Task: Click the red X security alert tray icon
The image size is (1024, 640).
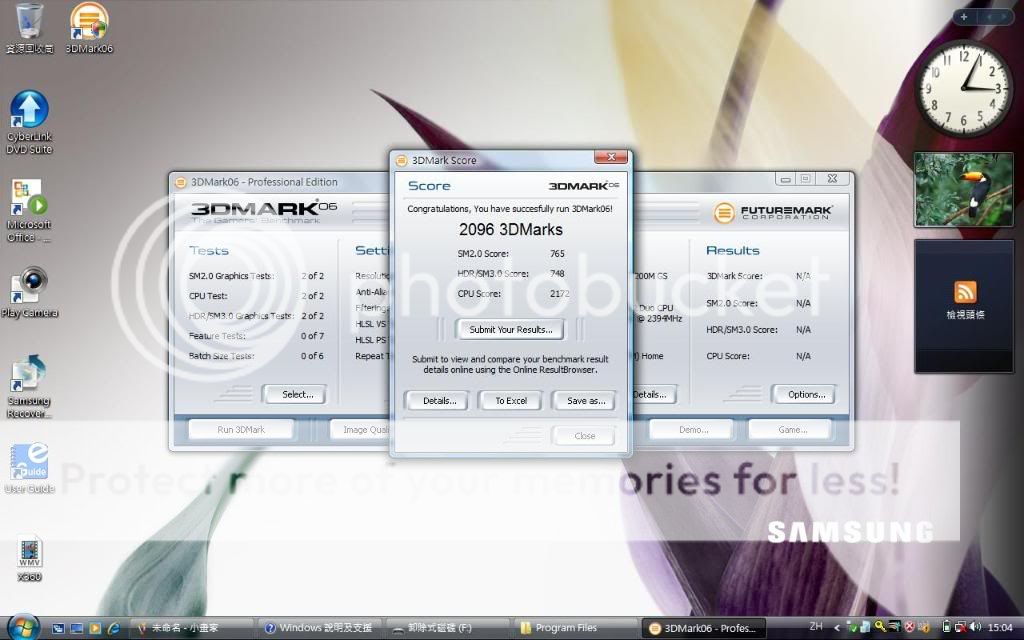Action: click(909, 628)
